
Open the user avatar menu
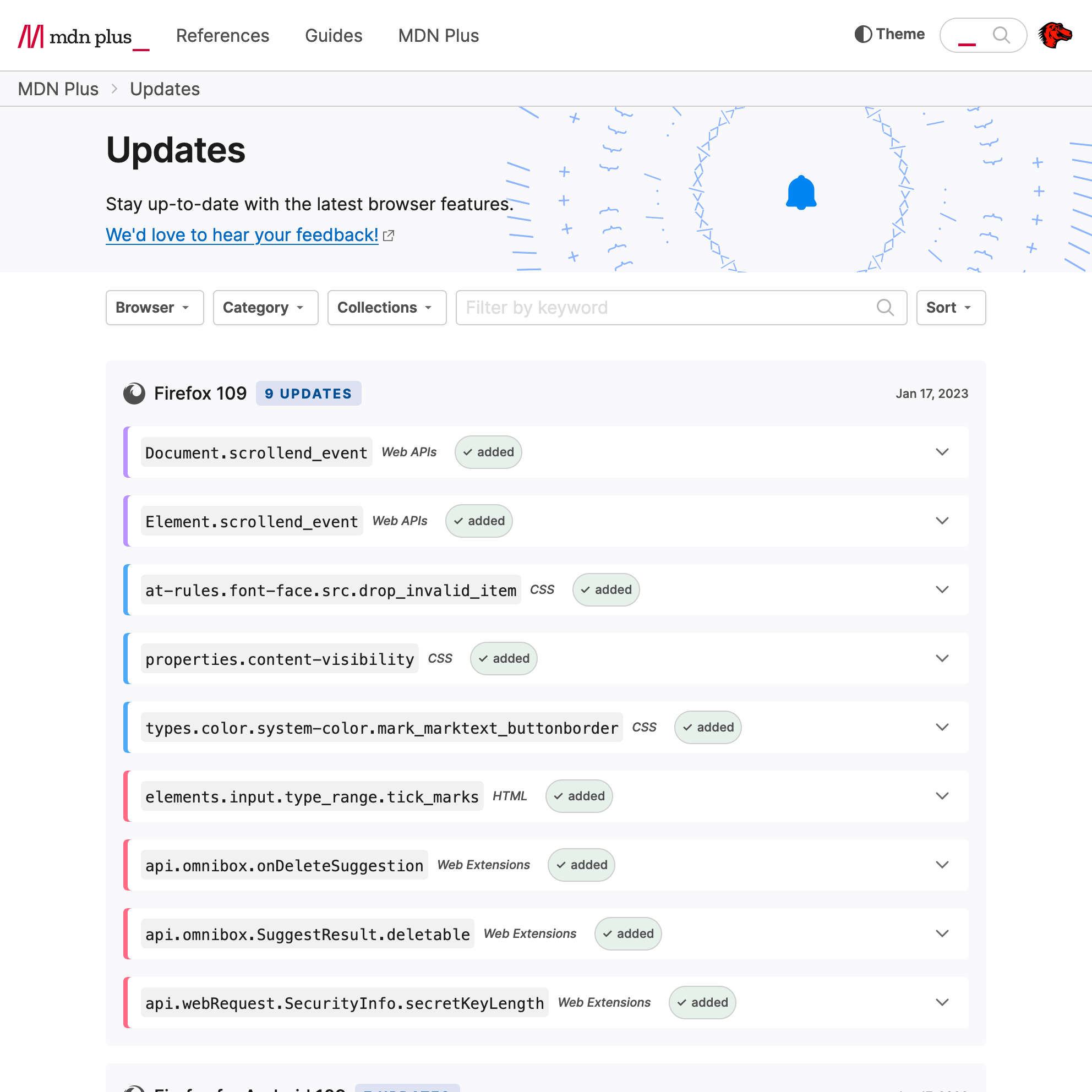coord(1055,35)
